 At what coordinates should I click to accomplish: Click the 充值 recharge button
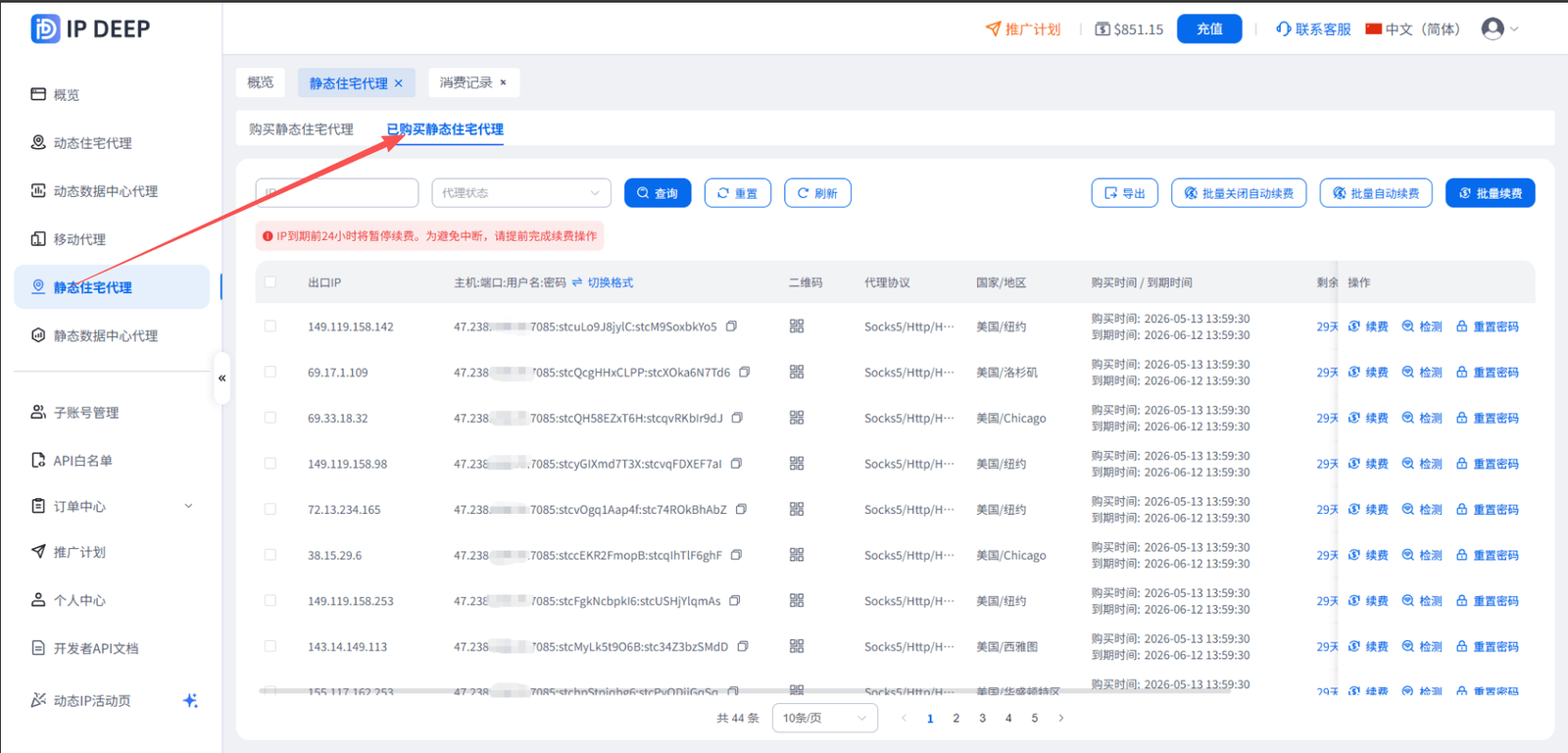pyautogui.click(x=1209, y=29)
